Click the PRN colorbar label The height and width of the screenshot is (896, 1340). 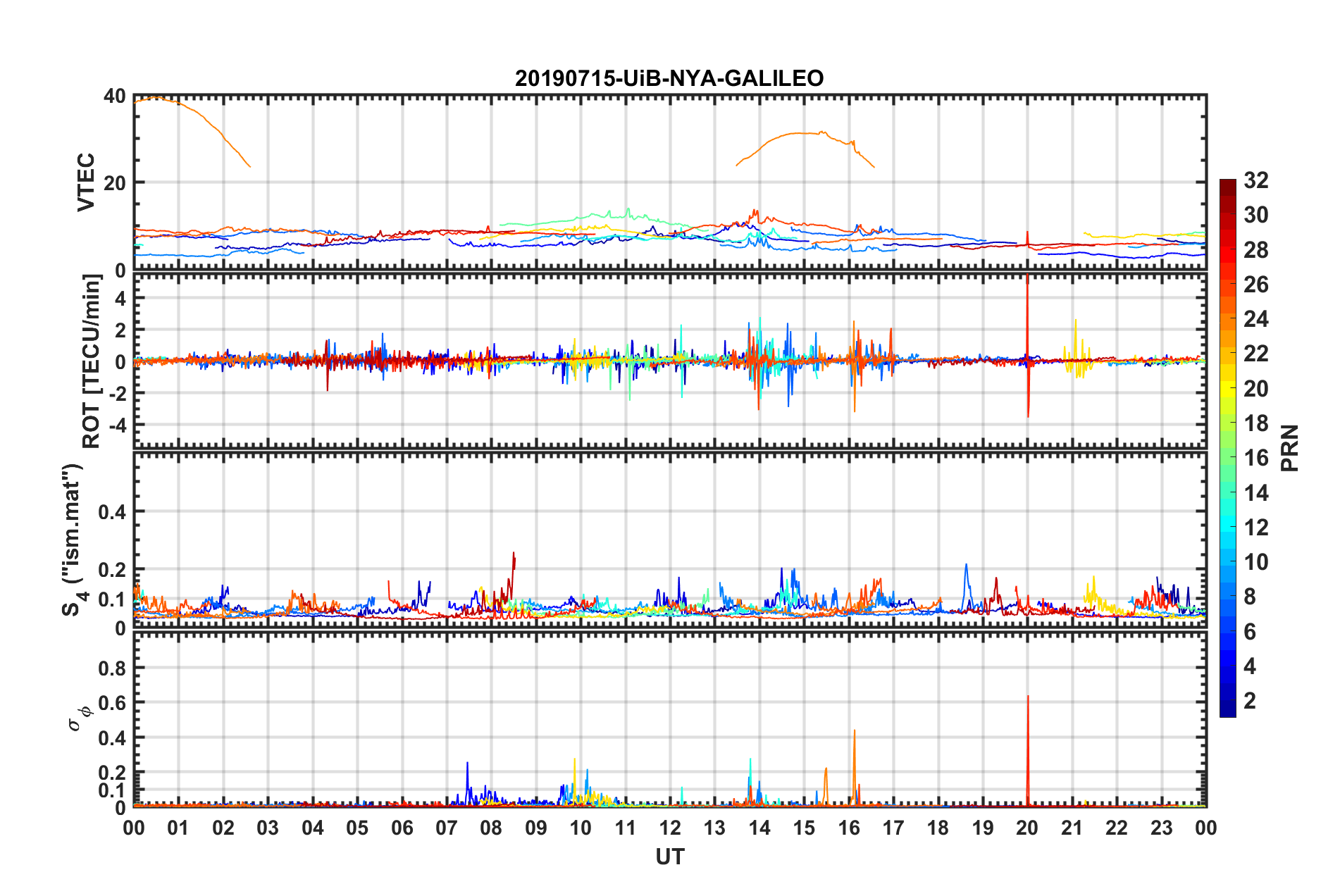1289,448
